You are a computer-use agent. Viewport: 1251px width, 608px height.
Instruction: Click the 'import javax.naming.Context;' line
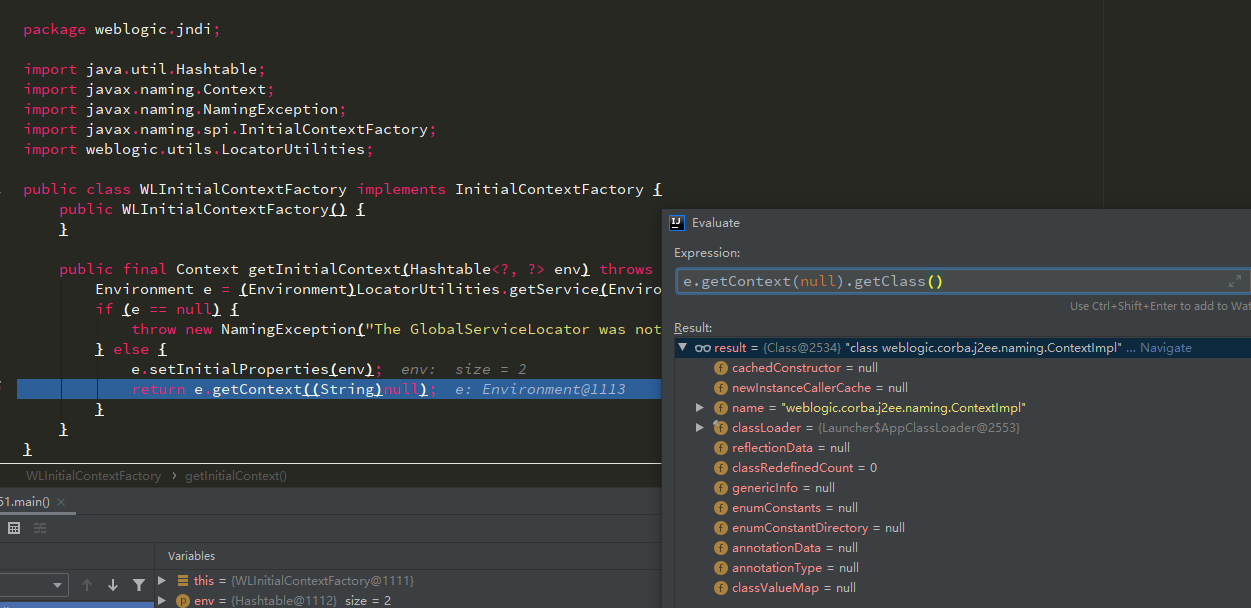[x=148, y=89]
